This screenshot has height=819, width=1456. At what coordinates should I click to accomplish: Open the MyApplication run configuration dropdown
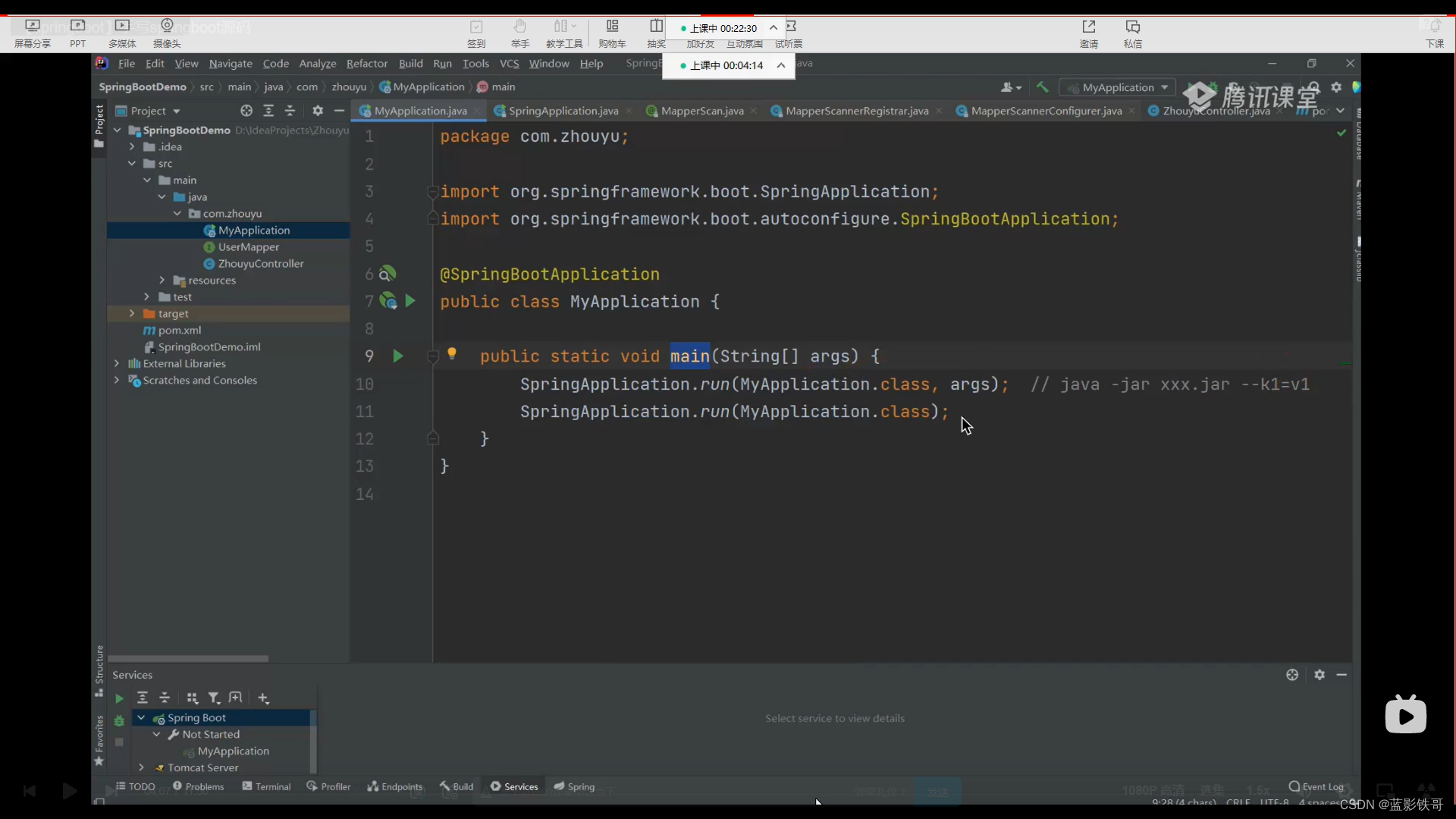1165,87
